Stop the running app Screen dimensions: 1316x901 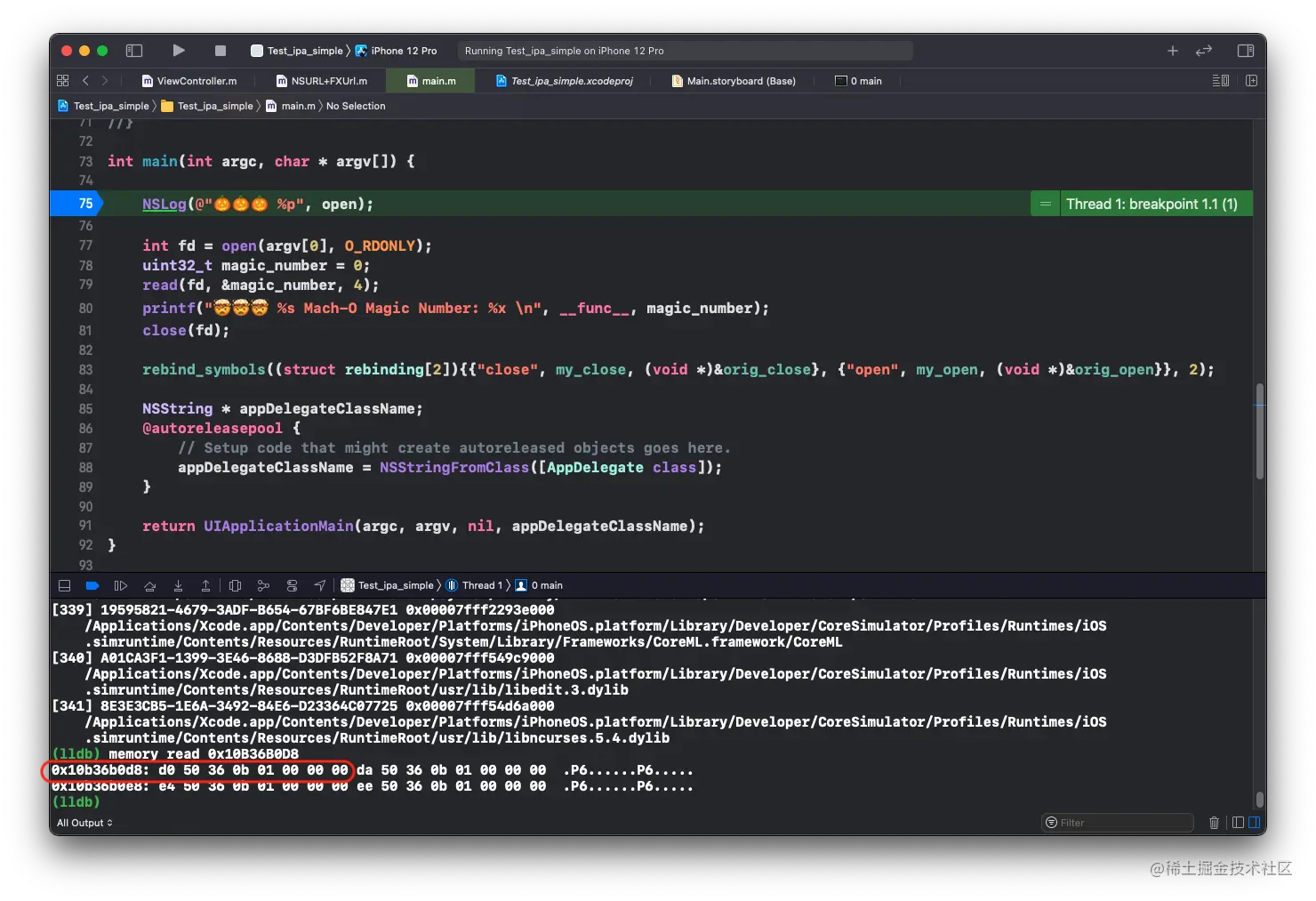(221, 51)
